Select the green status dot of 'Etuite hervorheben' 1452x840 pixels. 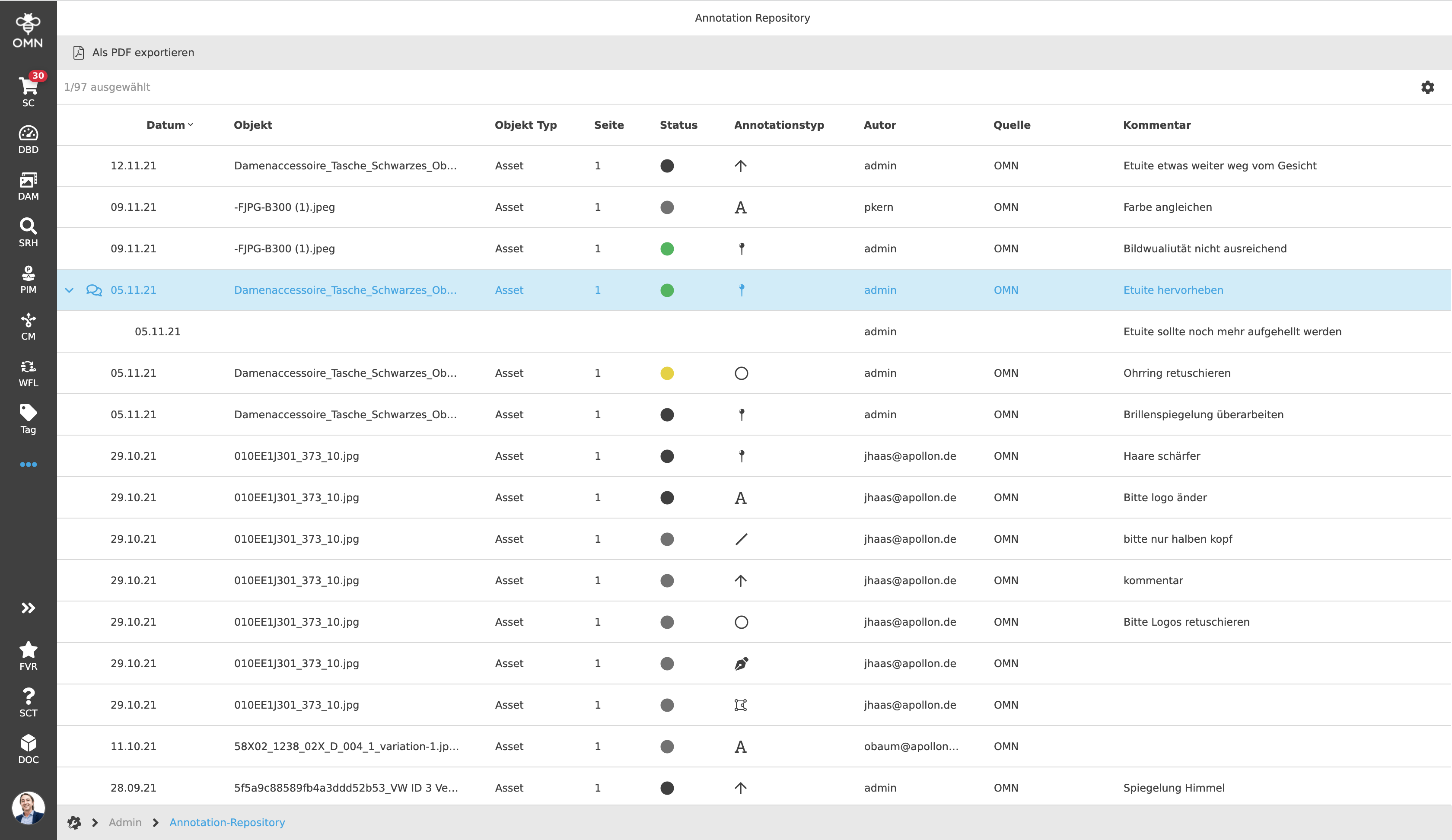point(667,290)
